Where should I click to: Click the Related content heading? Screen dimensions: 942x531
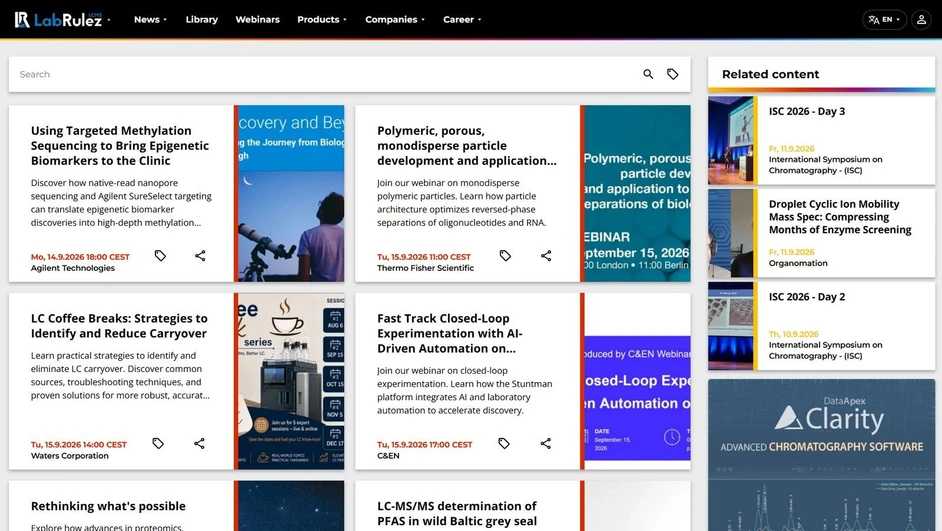point(770,74)
